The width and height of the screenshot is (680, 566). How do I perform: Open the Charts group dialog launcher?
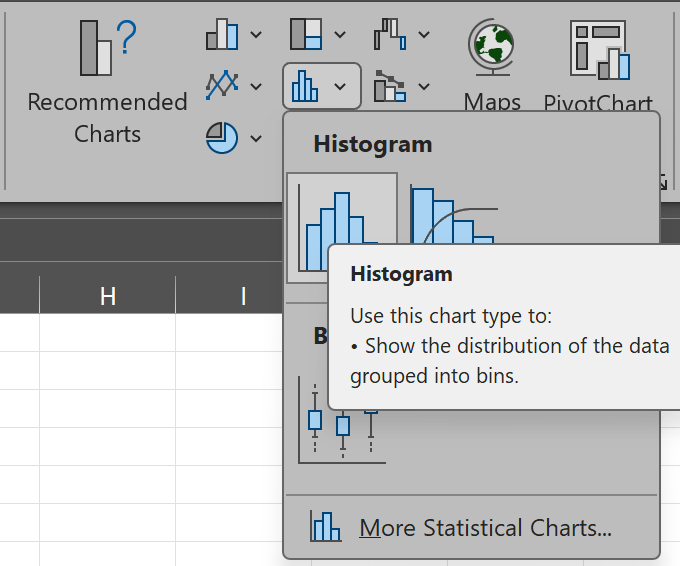[664, 182]
